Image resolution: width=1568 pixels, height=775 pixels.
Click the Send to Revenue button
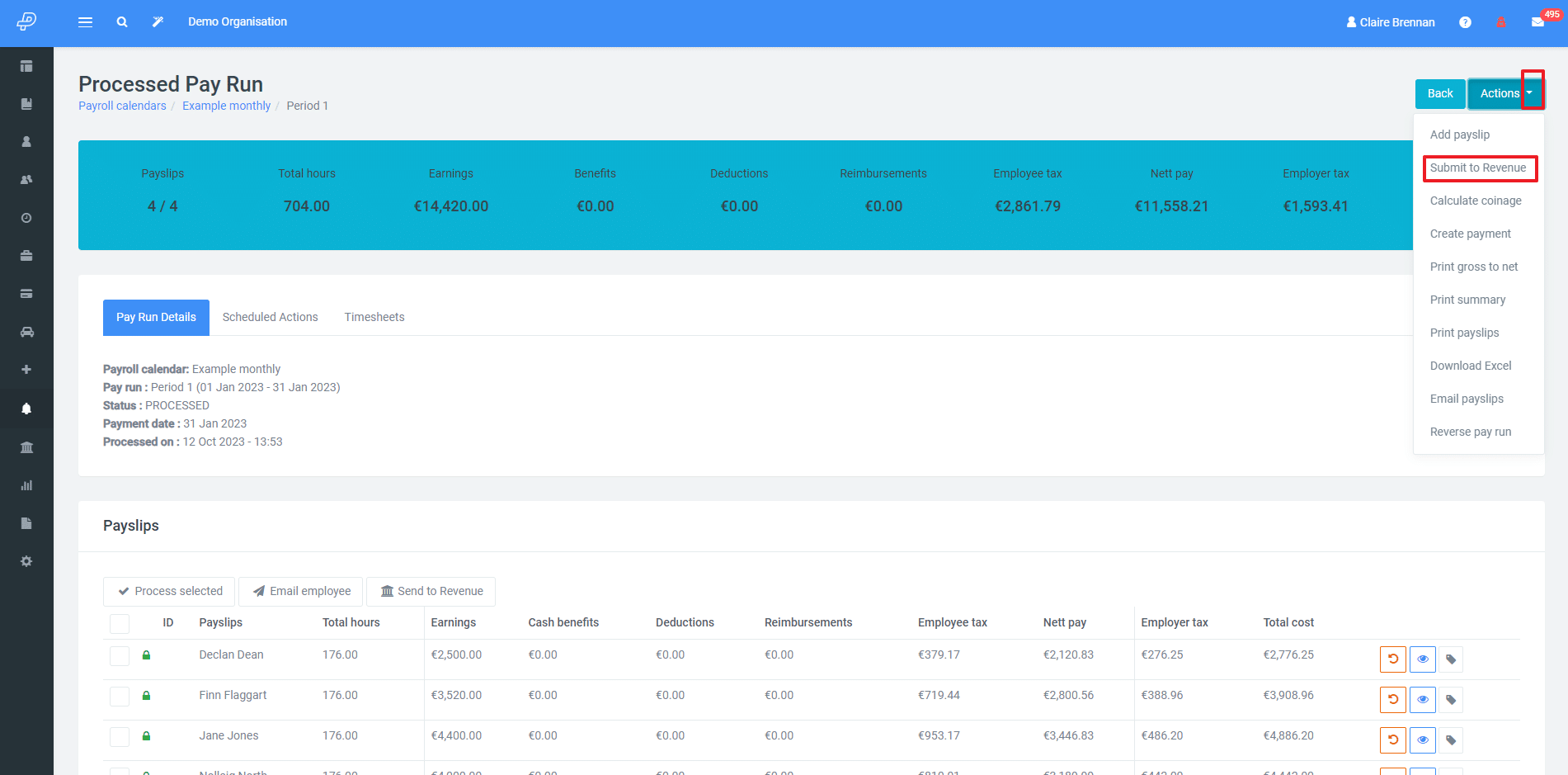(431, 591)
